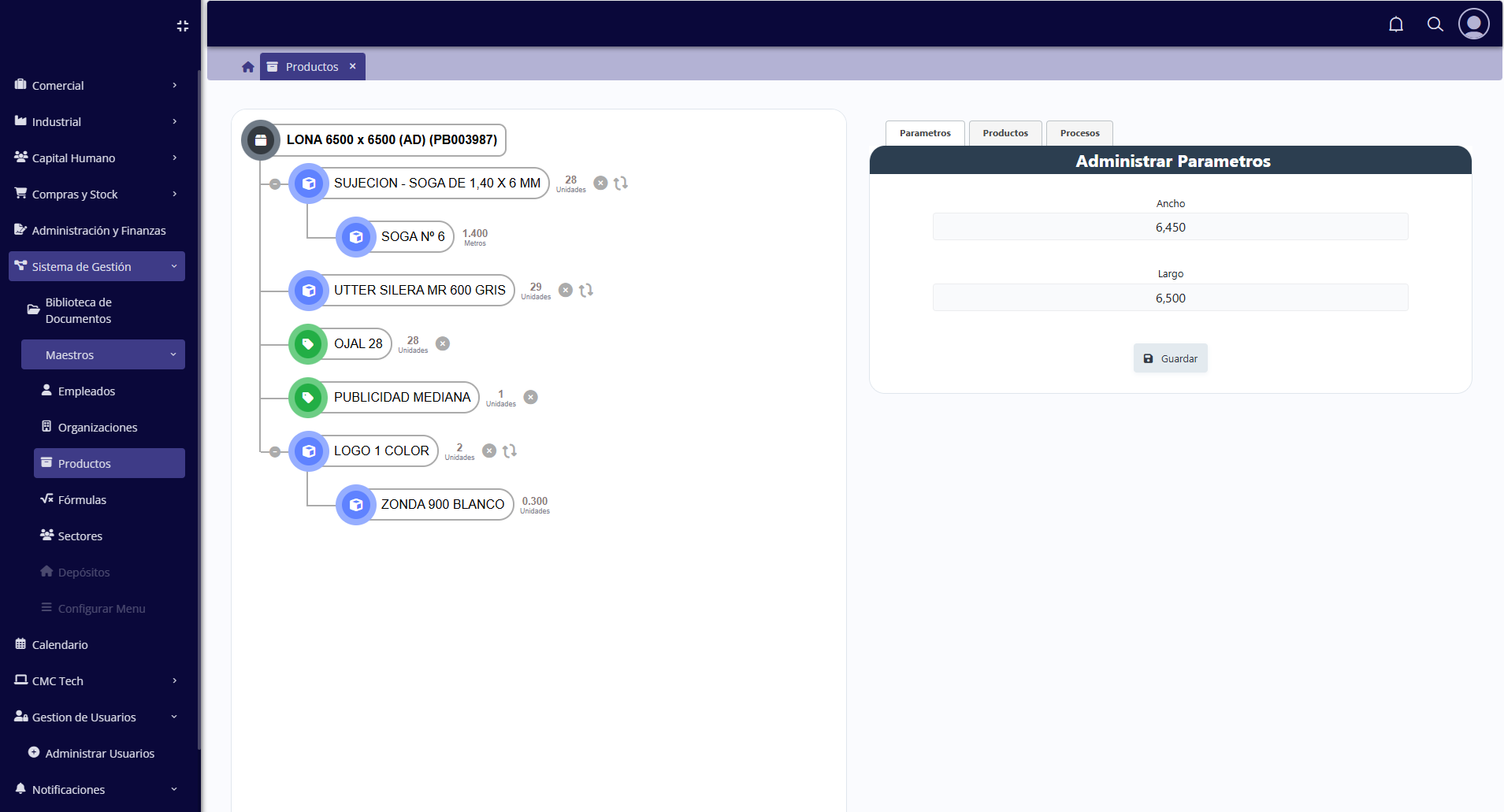Expand the Comercial menu section
The image size is (1504, 812).
click(96, 85)
